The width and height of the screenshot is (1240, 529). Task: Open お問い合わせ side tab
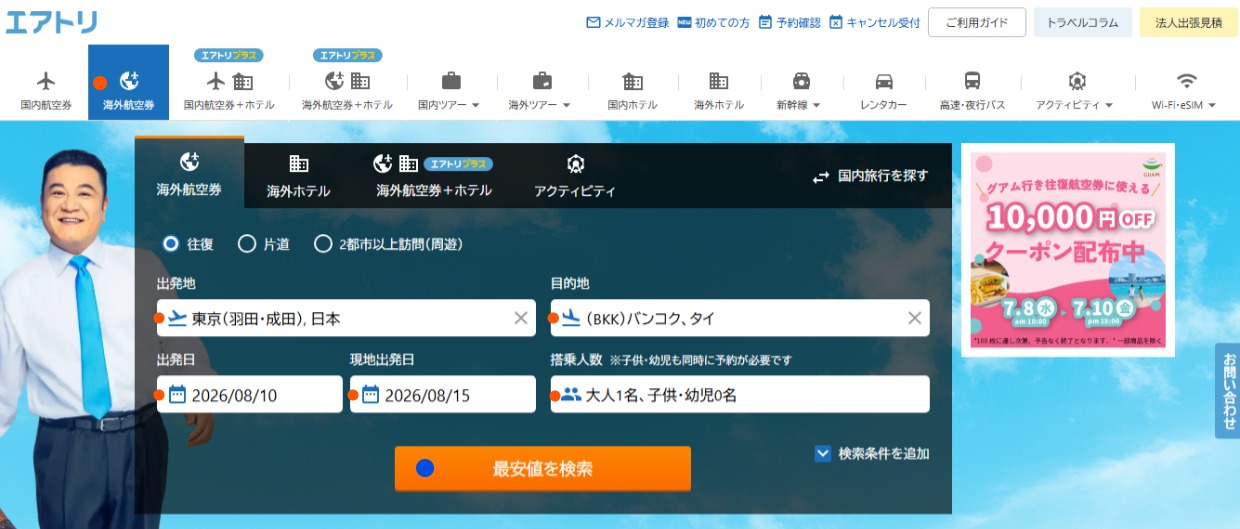pyautogui.click(x=1228, y=391)
